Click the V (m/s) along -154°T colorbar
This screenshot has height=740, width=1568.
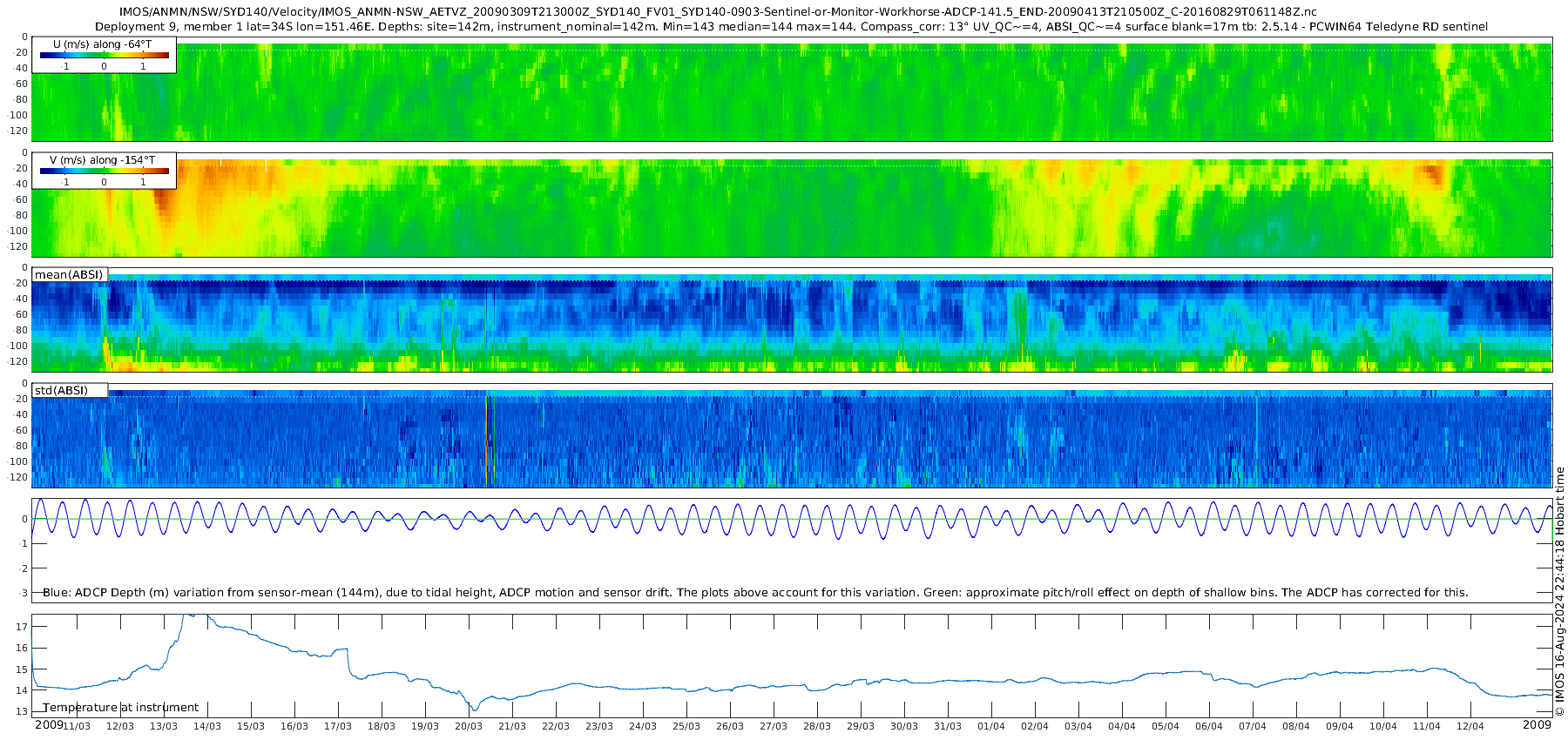pos(104,170)
